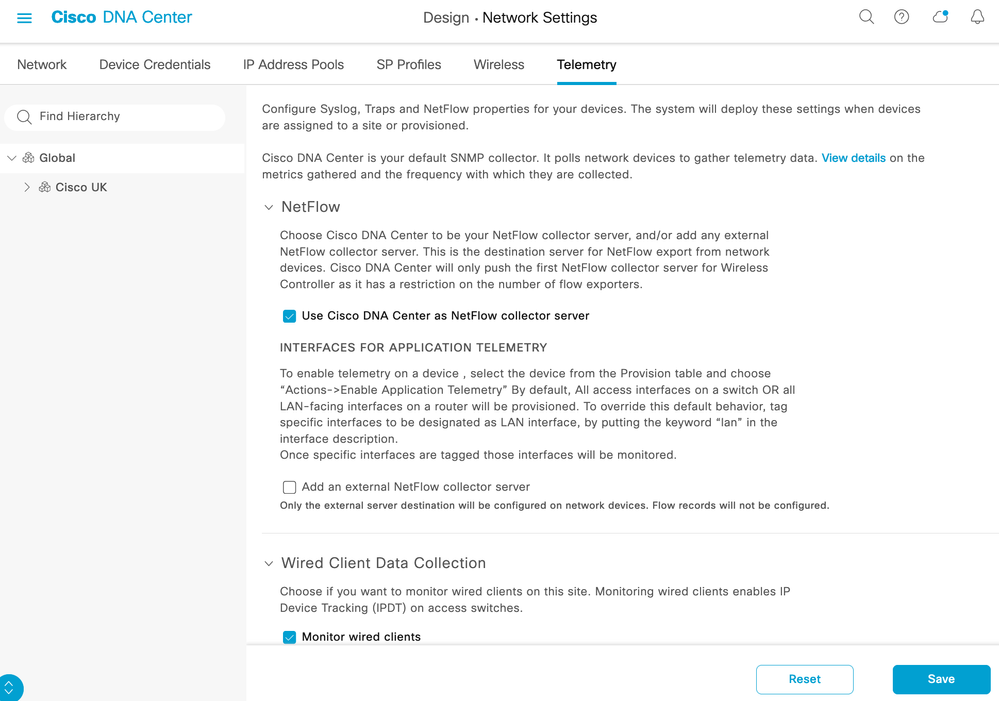Focus the Find Hierarchy search field
Image resolution: width=999 pixels, height=701 pixels.
pyautogui.click(x=115, y=117)
